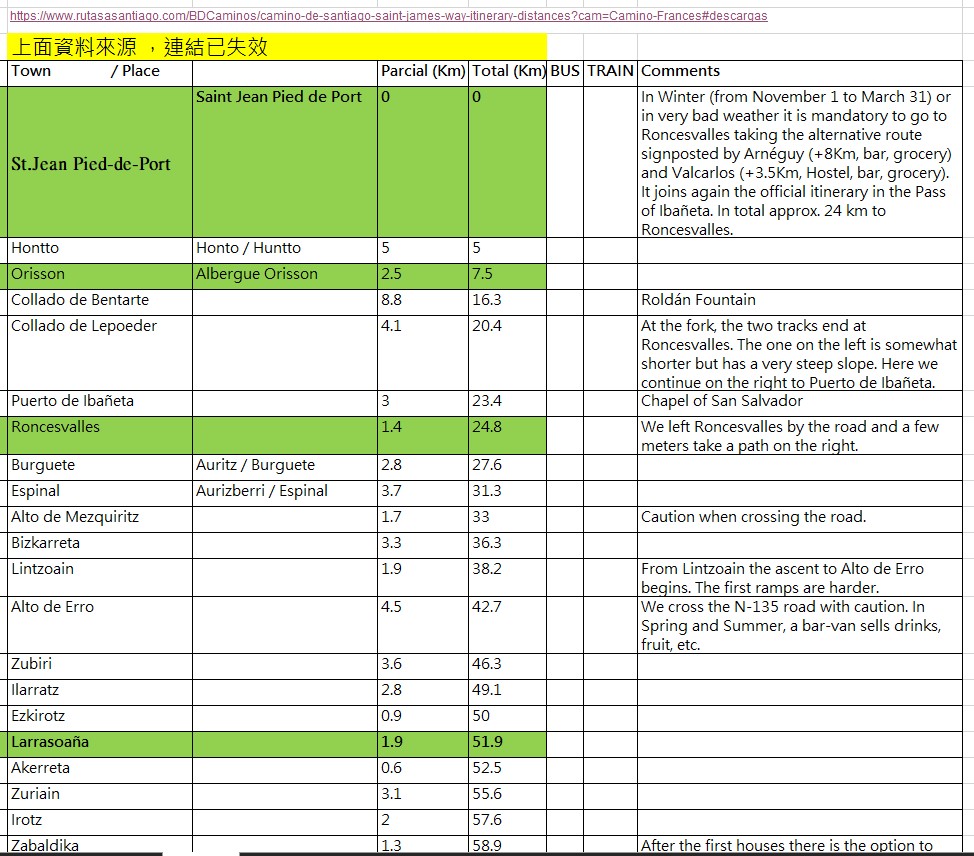Select the "Total (Km)" column header
The image size is (974, 856).
pyautogui.click(x=508, y=71)
